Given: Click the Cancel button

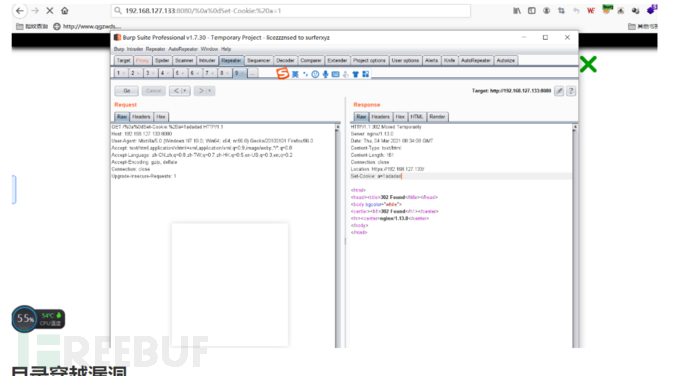Looking at the screenshot, I should (x=154, y=91).
